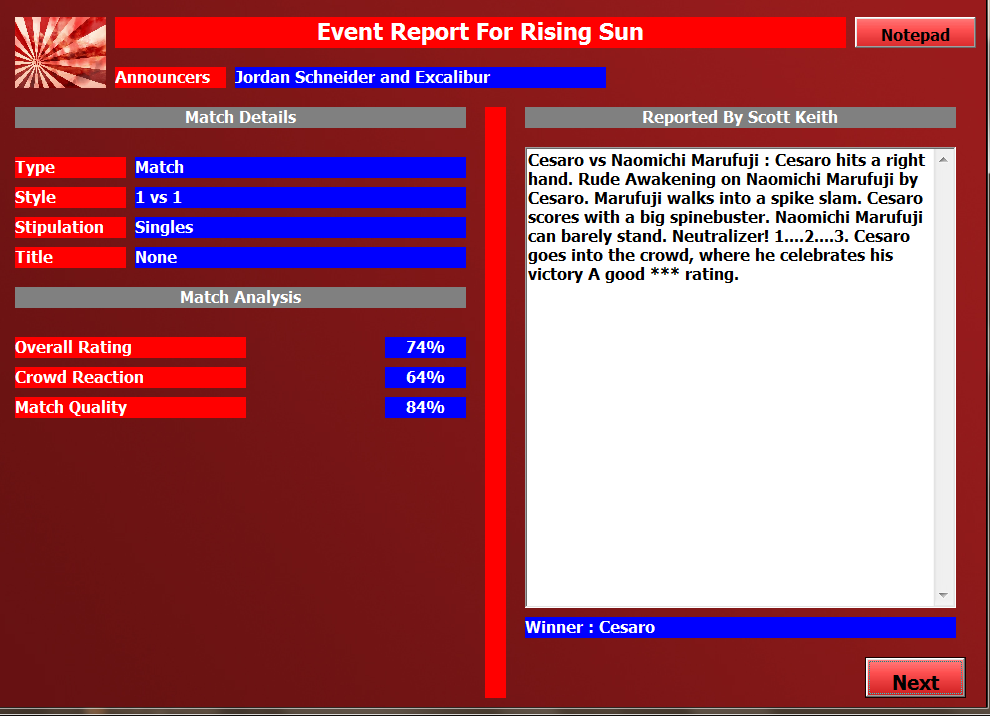The image size is (990, 716).
Task: Click the 64% Crowd Reaction value
Action: pos(425,378)
